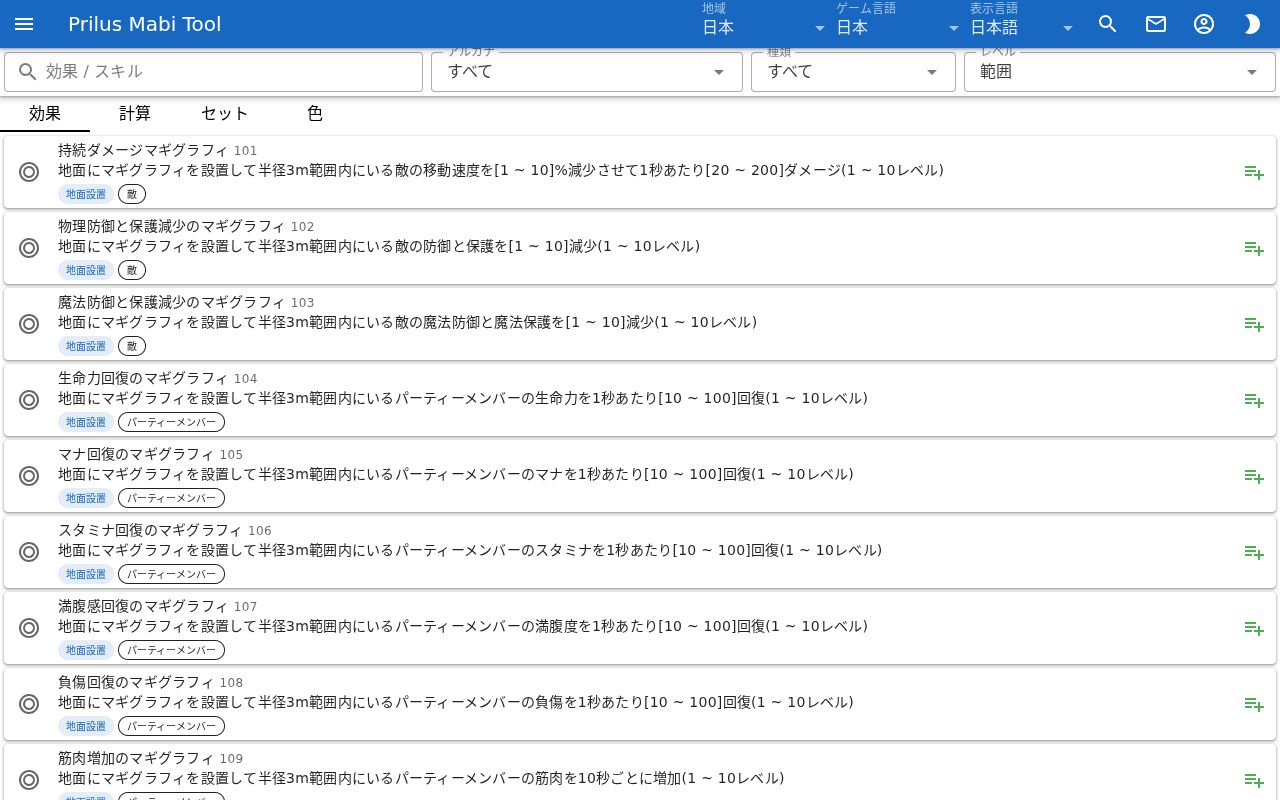Switch to the 色 tab
The height and width of the screenshot is (800, 1280).
click(315, 114)
